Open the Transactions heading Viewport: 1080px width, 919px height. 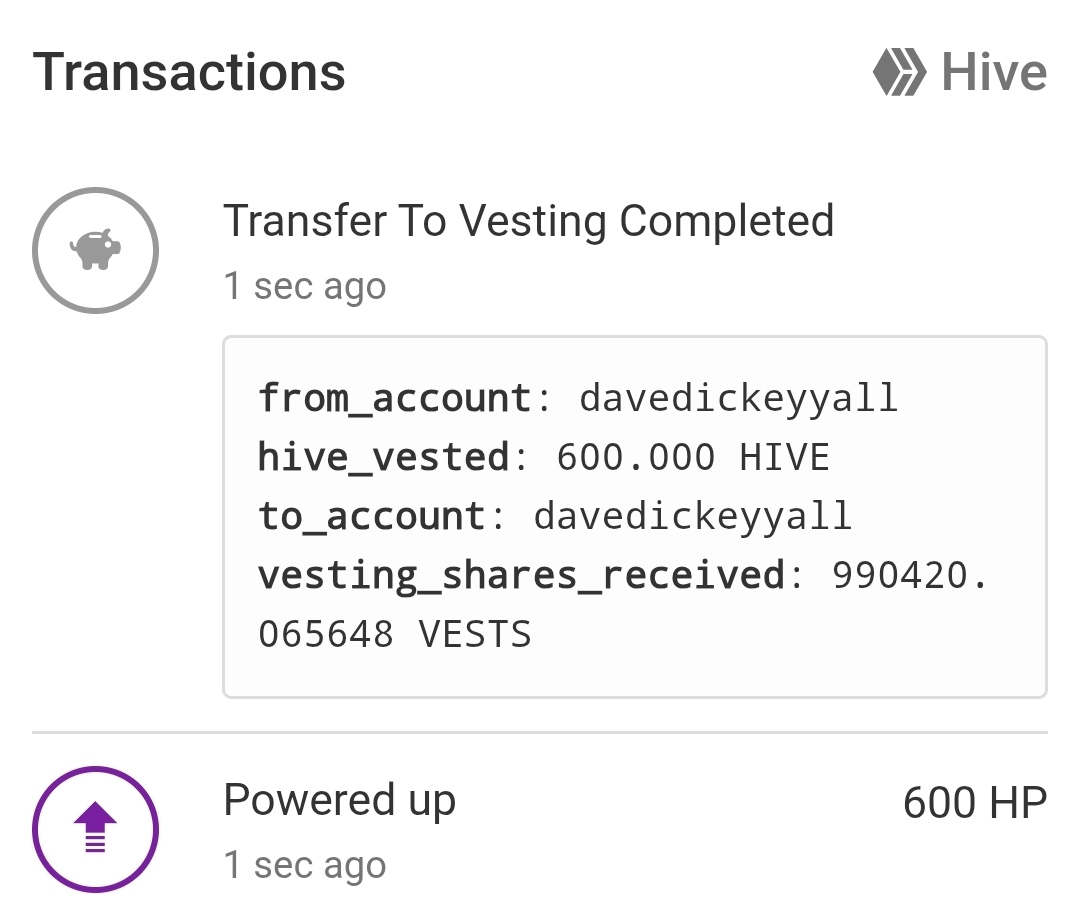click(x=189, y=73)
